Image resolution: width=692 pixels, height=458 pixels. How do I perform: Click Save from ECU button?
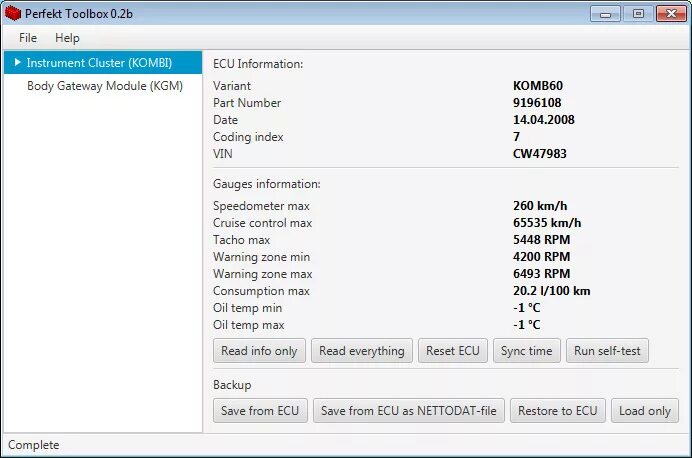click(x=260, y=411)
